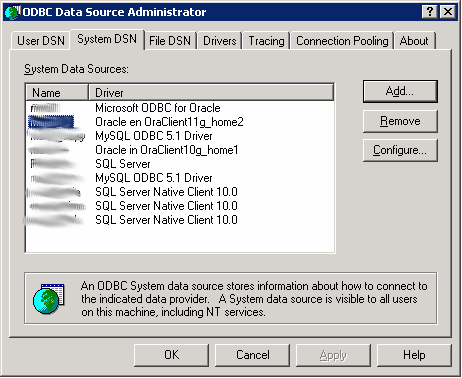Image resolution: width=462 pixels, height=378 pixels.
Task: Click the Configure... button
Action: pos(400,150)
